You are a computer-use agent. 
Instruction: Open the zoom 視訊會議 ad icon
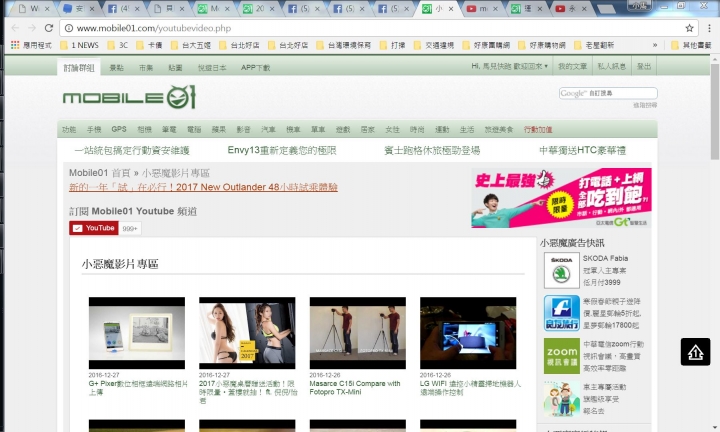[x=562, y=356]
